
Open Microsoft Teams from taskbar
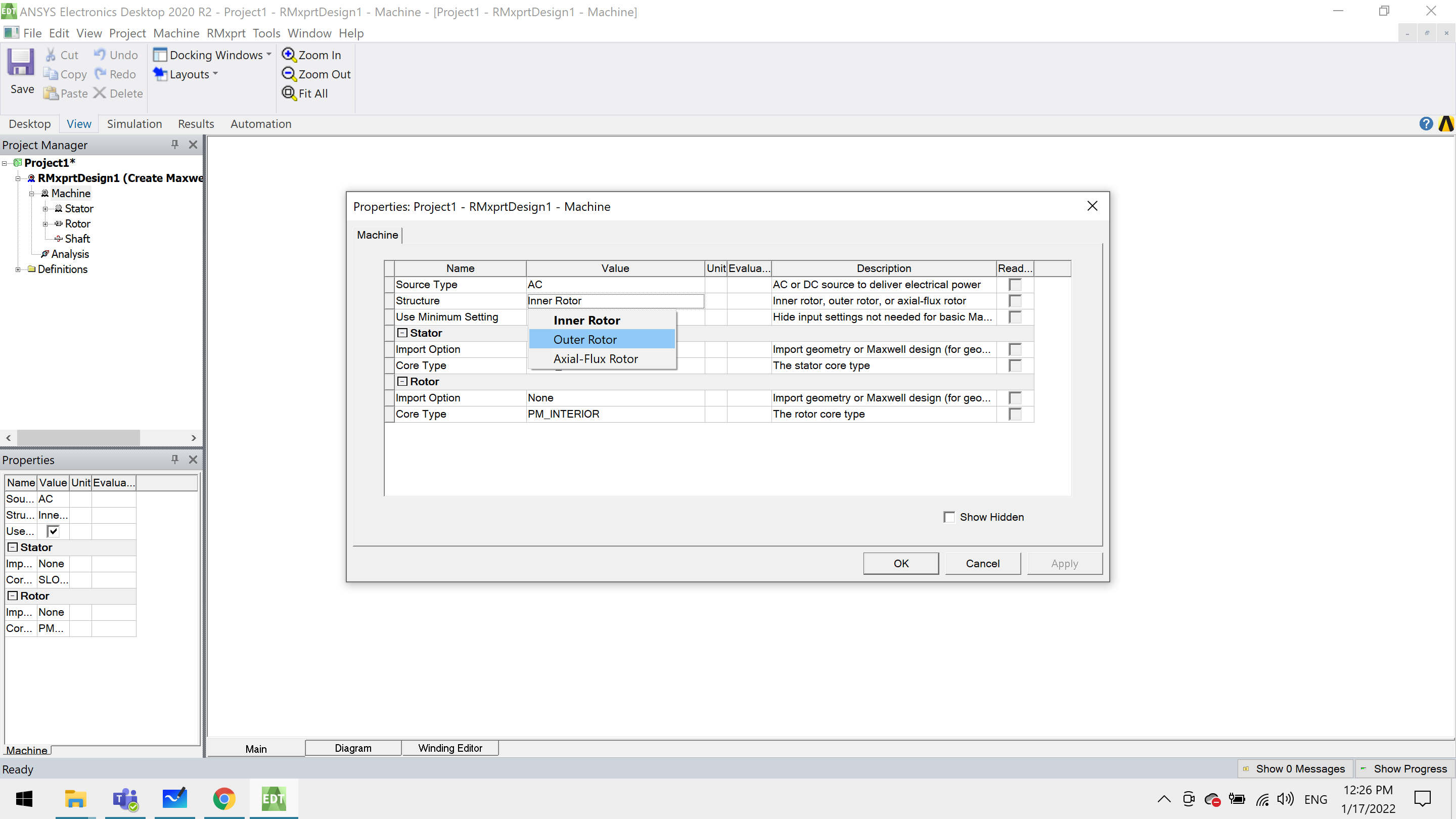pos(125,799)
